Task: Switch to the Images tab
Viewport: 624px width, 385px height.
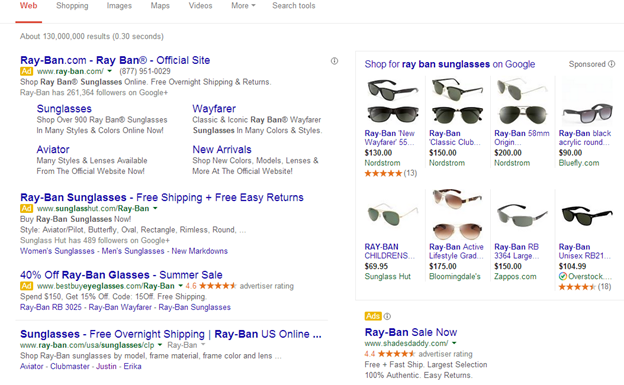Action: pyautogui.click(x=119, y=6)
